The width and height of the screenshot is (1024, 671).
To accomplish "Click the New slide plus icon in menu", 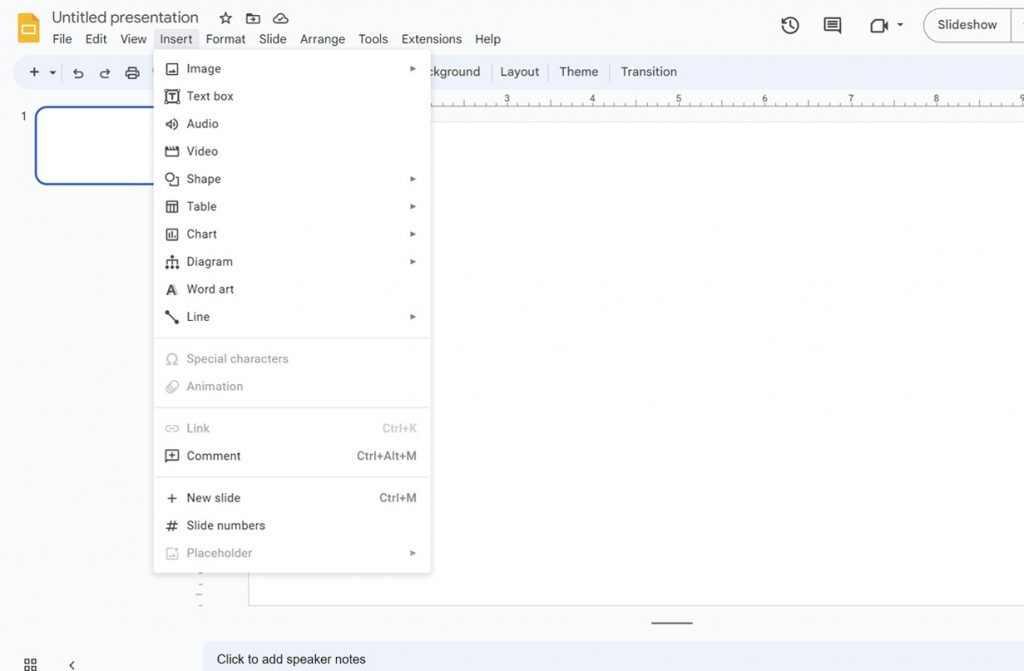I will tap(172, 498).
